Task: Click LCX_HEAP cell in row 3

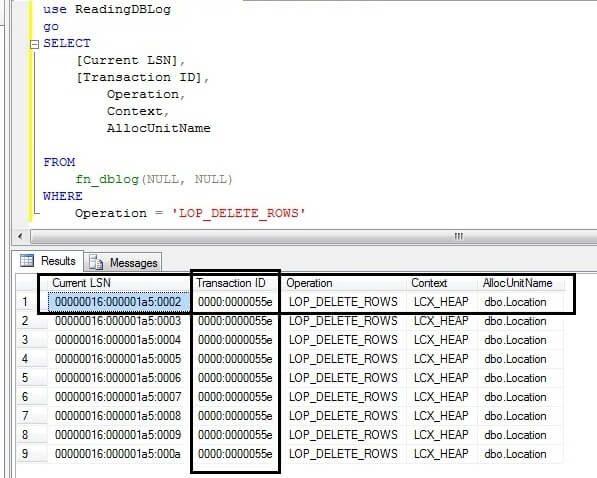Action: (x=442, y=340)
